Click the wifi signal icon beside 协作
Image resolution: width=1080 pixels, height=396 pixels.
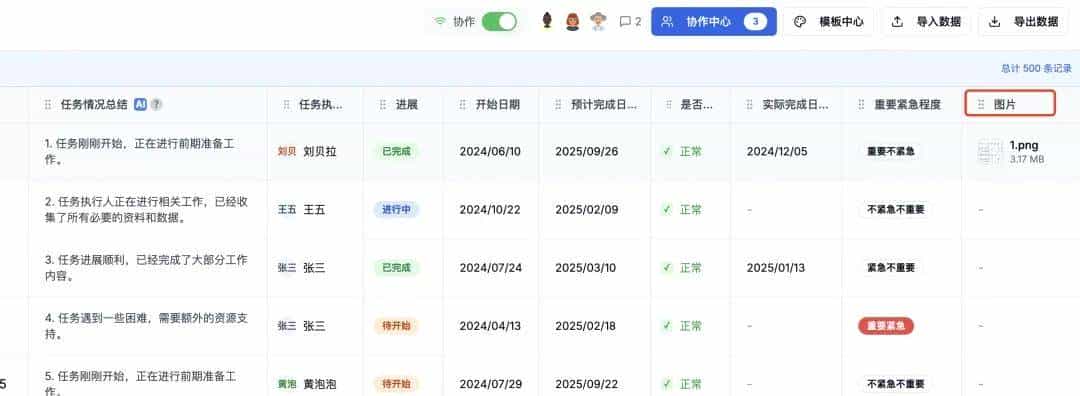pos(439,21)
